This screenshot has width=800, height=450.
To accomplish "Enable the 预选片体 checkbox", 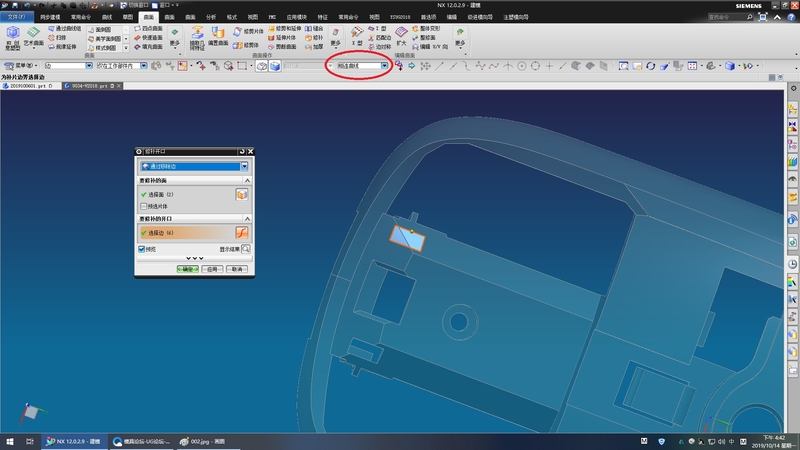I will pos(144,206).
